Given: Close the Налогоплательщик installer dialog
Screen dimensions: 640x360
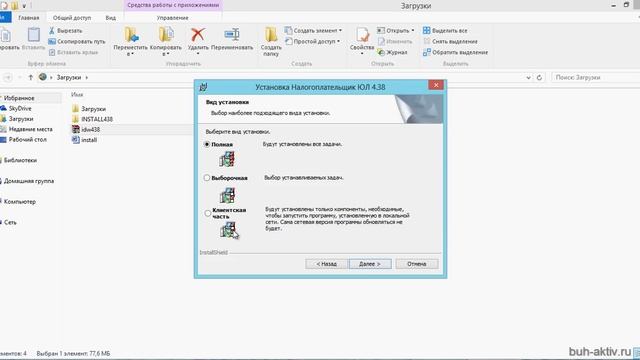Looking at the screenshot, I should tap(436, 85).
